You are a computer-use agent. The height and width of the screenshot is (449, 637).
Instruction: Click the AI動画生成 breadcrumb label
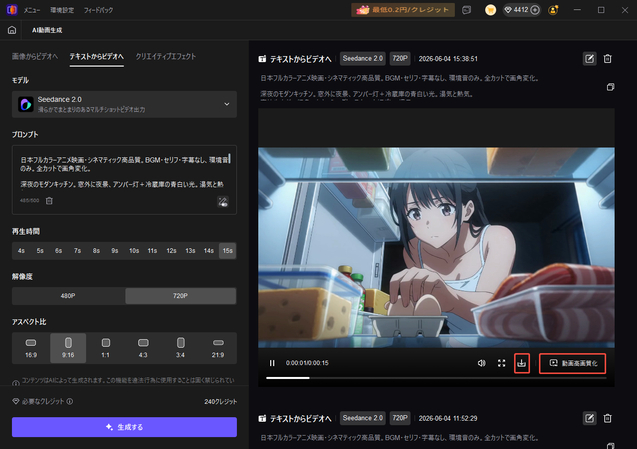[47, 30]
